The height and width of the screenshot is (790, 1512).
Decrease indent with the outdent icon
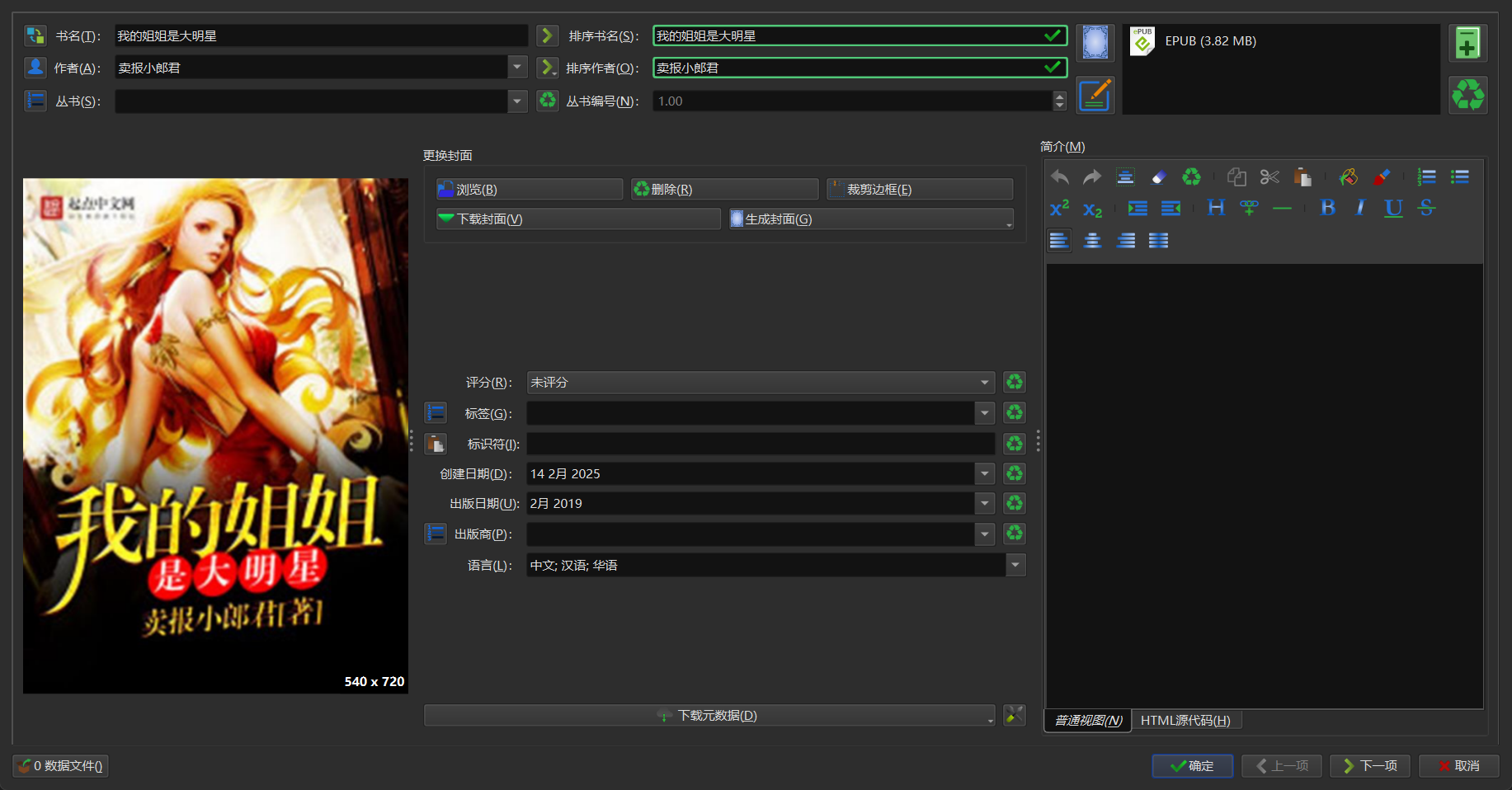click(x=1171, y=208)
